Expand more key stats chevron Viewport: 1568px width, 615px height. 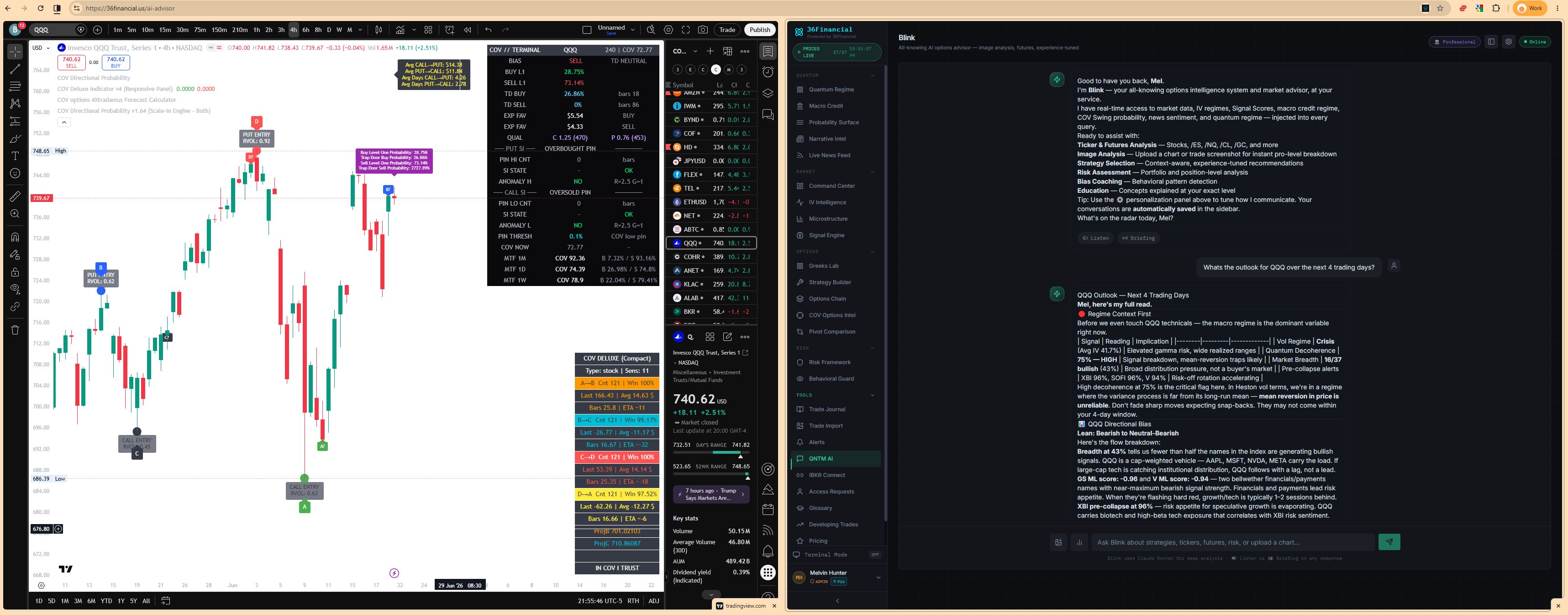[711, 594]
